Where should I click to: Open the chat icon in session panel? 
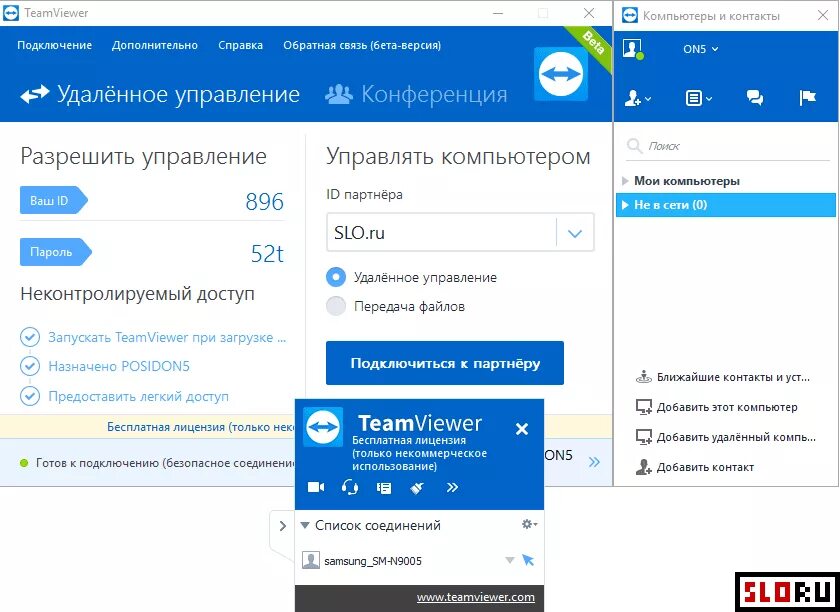[x=384, y=488]
